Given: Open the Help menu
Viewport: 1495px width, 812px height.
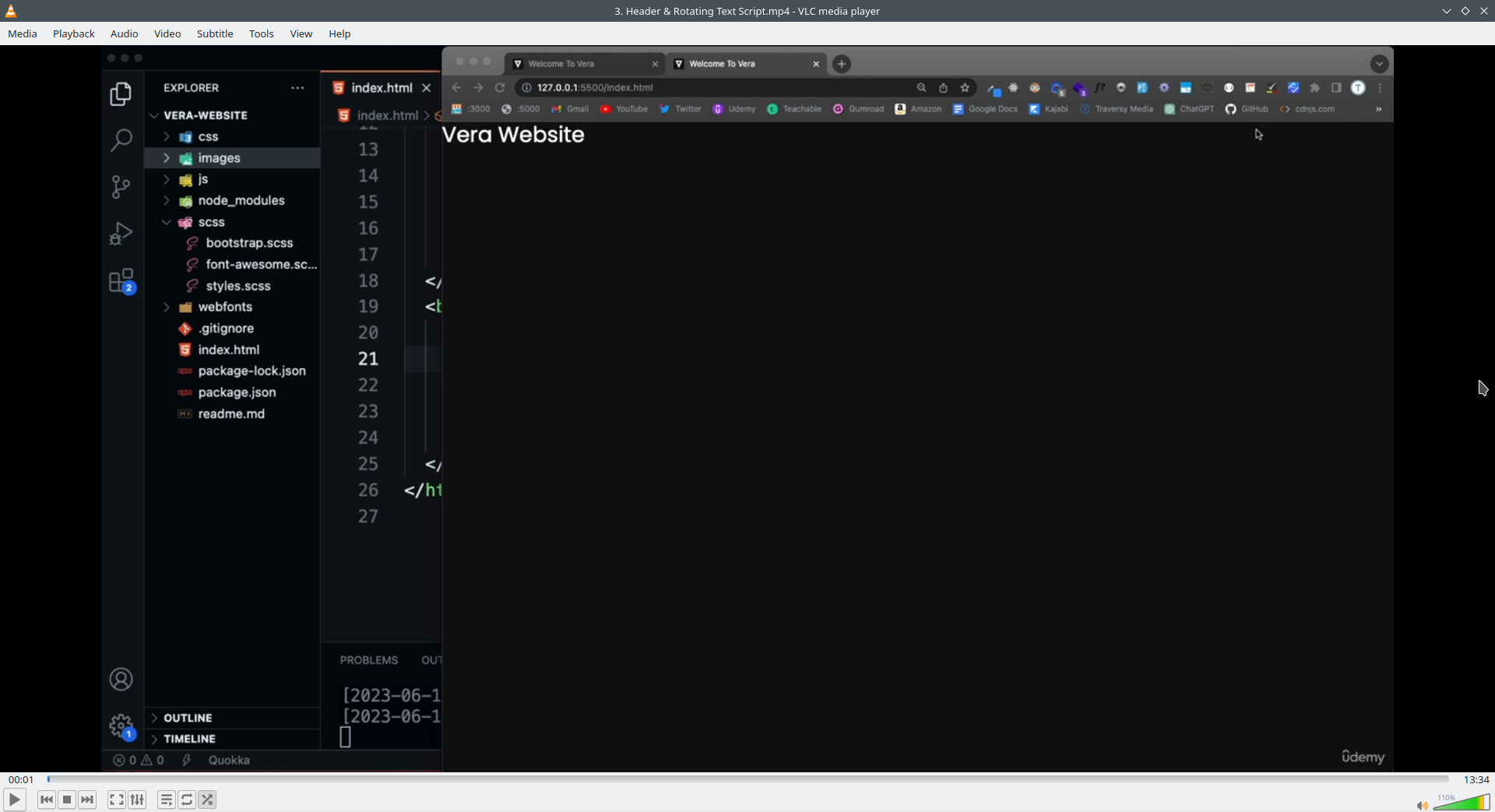Looking at the screenshot, I should pyautogui.click(x=339, y=33).
